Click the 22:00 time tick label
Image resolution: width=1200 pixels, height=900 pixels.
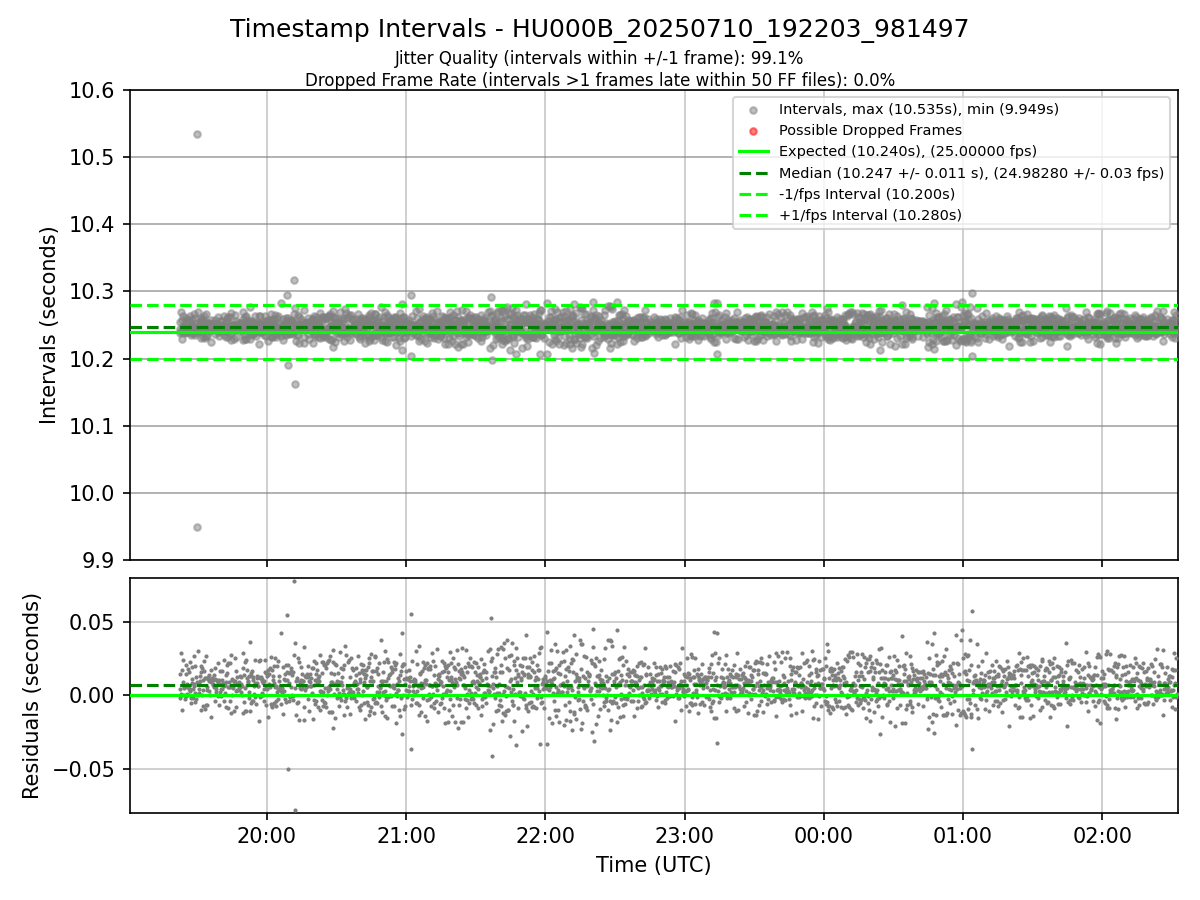[545, 834]
